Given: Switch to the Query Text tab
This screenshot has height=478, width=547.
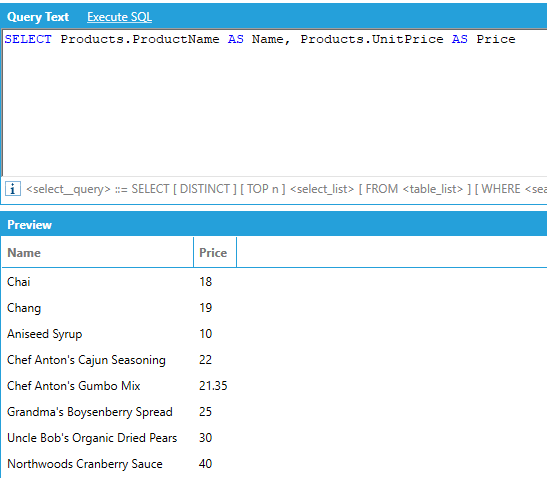Looking at the screenshot, I should click(38, 17).
